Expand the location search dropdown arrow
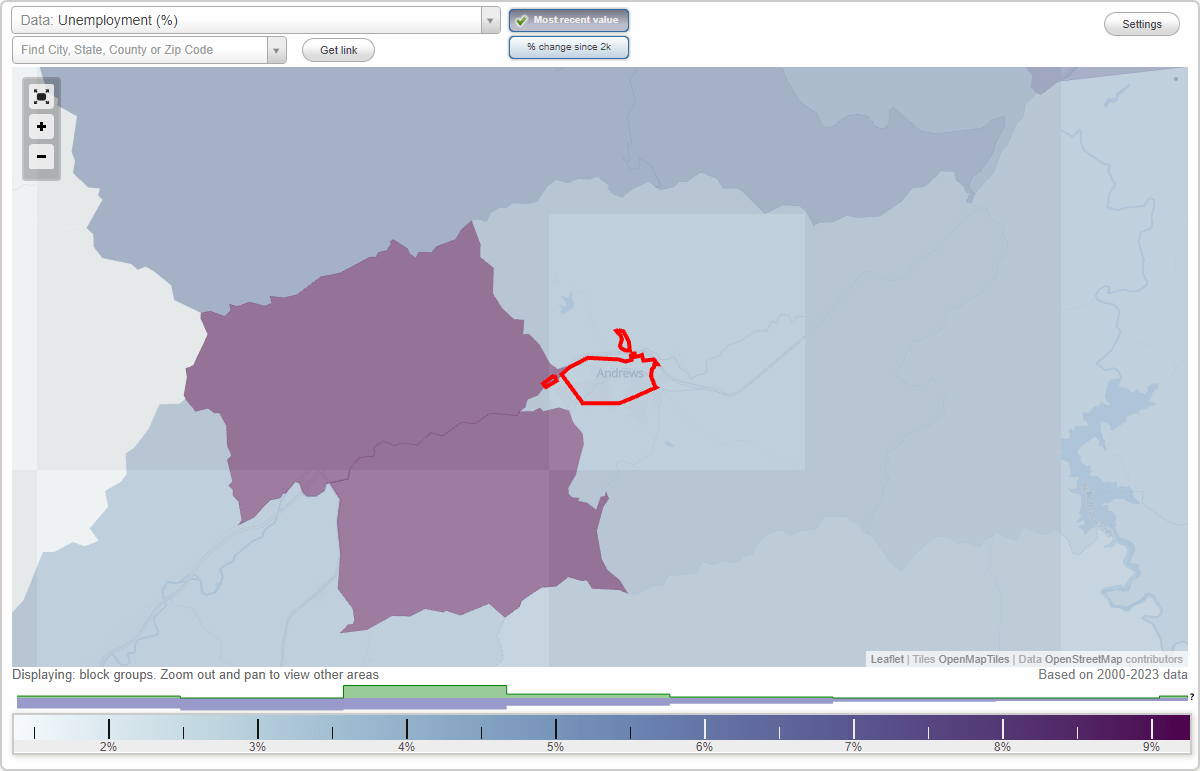Screen dimensions: 1200x771 point(276,50)
